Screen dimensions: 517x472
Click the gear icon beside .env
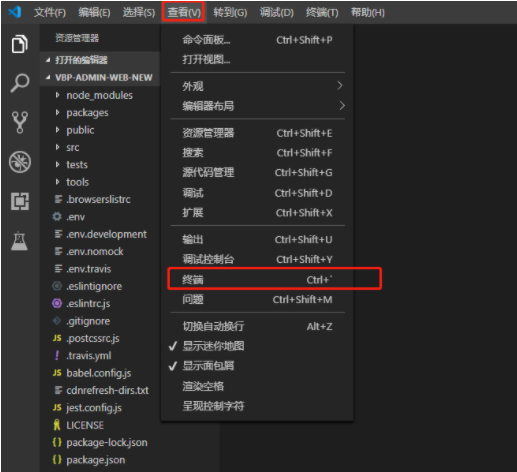click(x=57, y=217)
